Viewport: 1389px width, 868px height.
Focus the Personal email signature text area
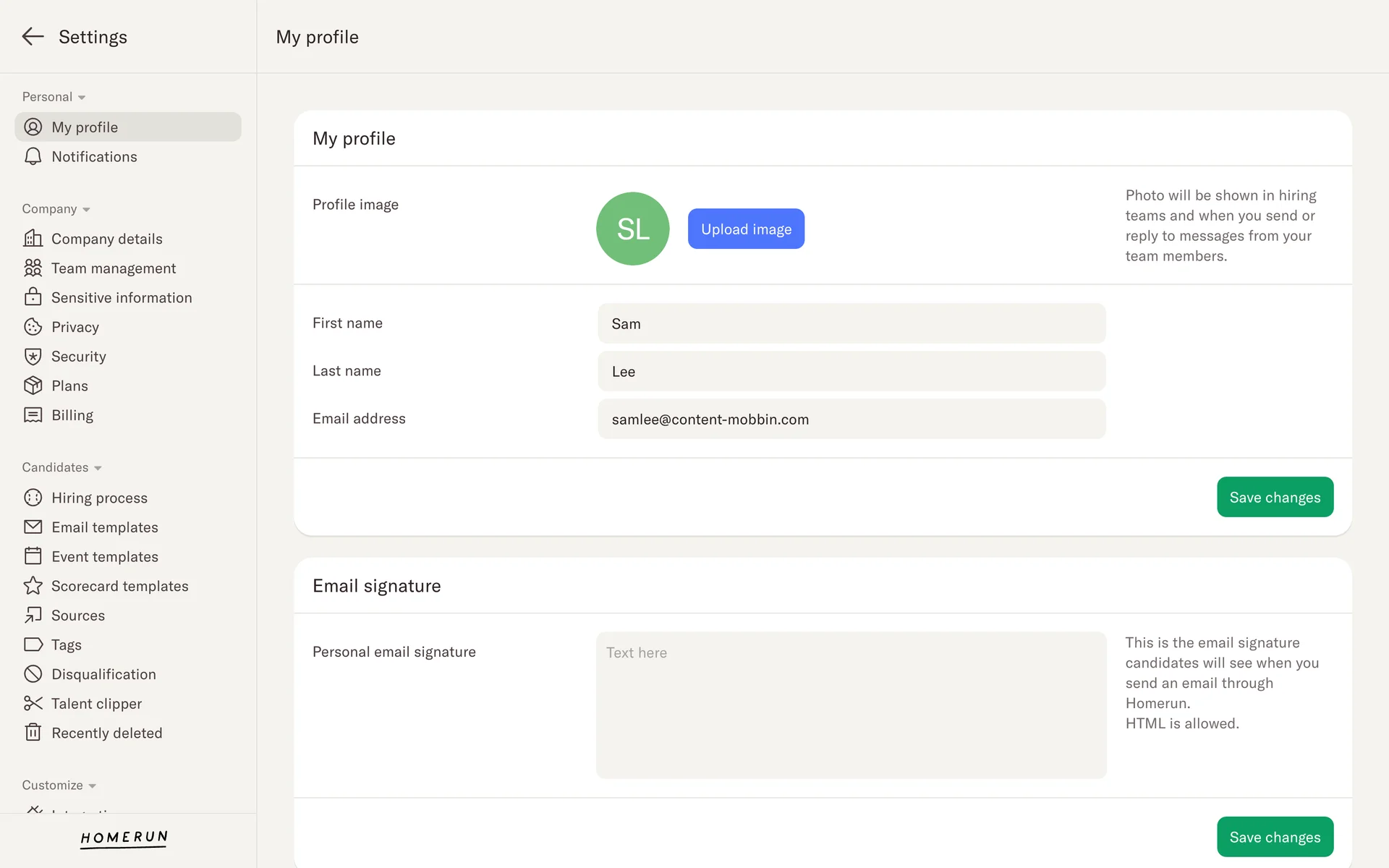click(851, 705)
